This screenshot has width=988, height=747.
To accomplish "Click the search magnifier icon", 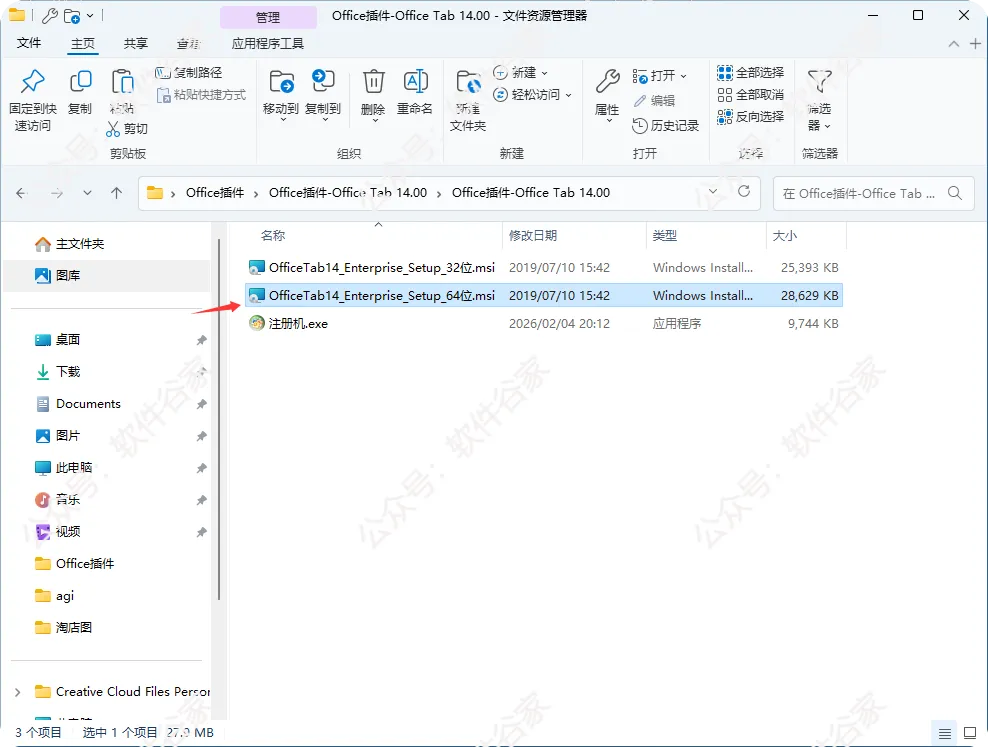I will click(x=955, y=193).
